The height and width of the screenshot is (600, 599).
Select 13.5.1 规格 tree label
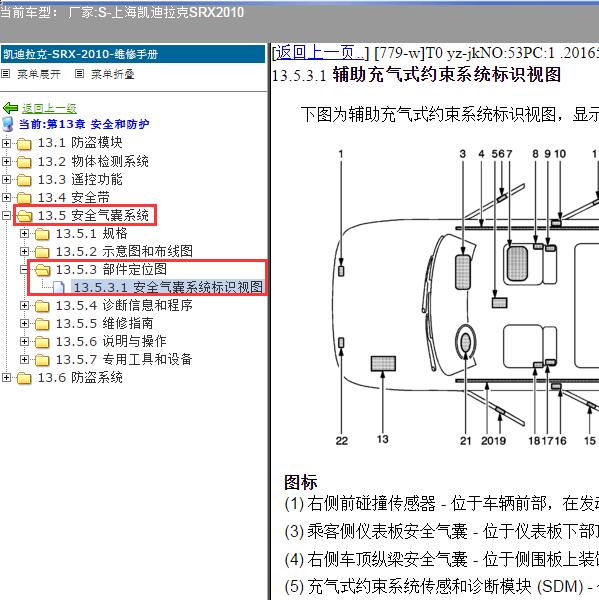92,233
